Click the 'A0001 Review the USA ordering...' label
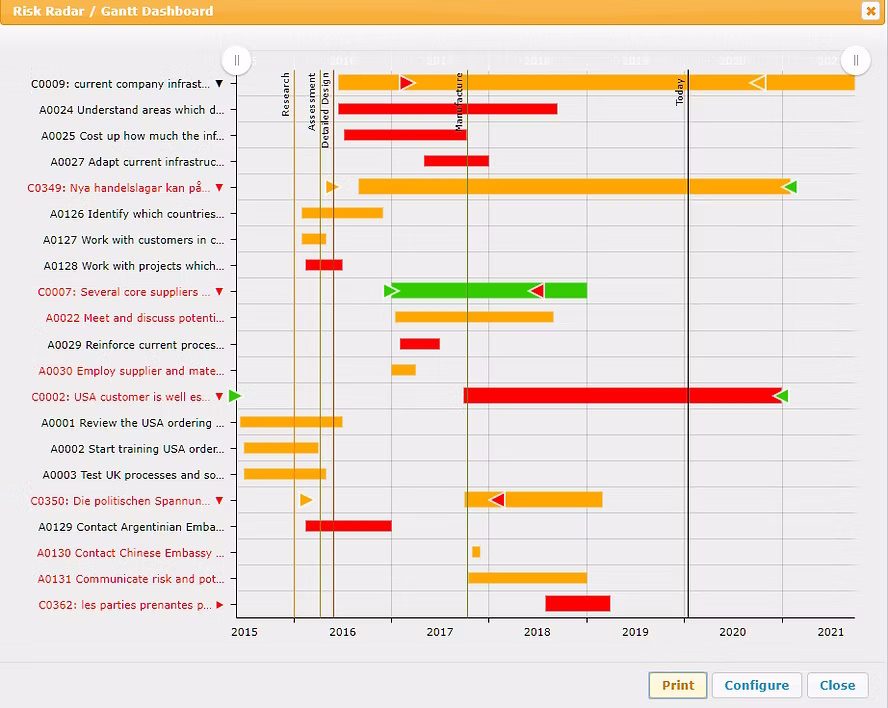Image resolution: width=888 pixels, height=708 pixels. [x=133, y=423]
